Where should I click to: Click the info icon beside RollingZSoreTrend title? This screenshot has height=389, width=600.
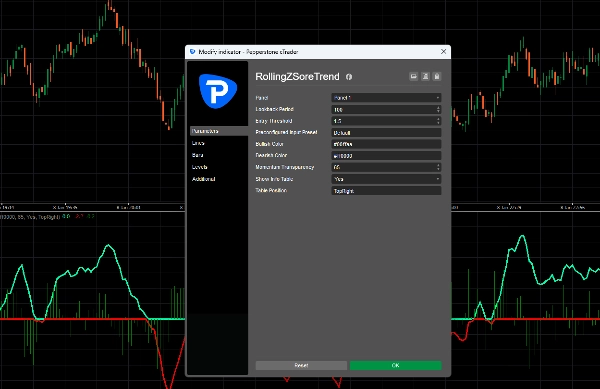pos(349,77)
